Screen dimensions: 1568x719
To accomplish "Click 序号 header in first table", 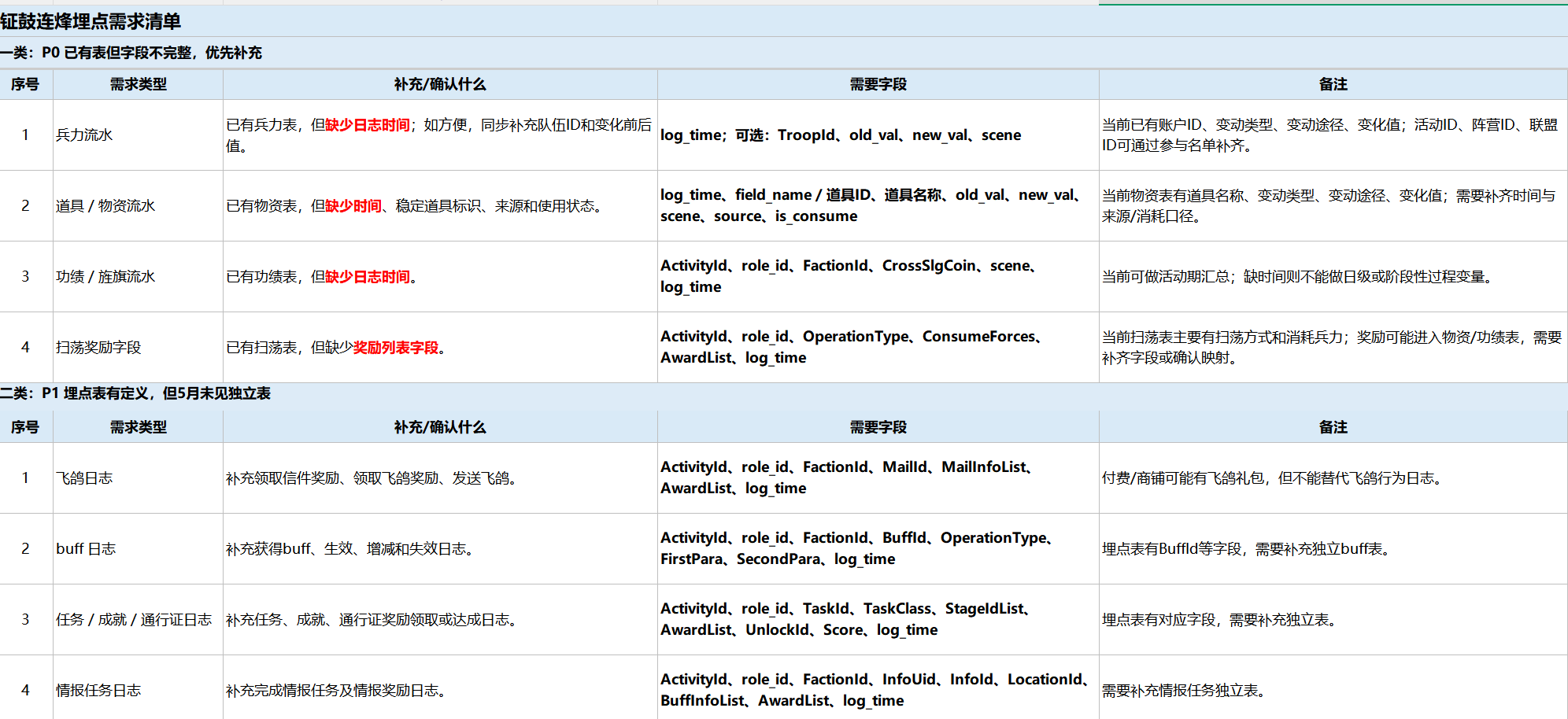I will click(x=26, y=84).
